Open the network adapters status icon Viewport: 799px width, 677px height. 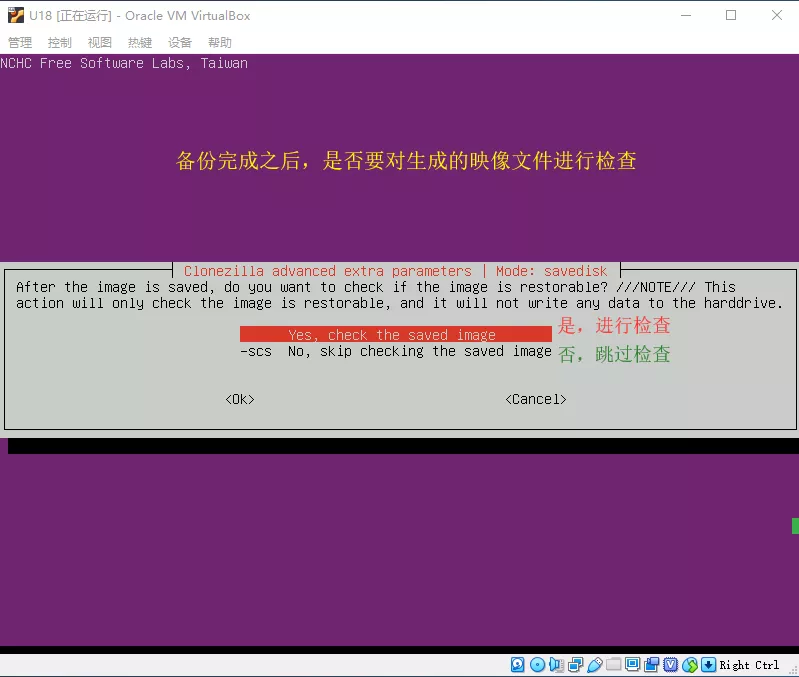pyautogui.click(x=575, y=665)
